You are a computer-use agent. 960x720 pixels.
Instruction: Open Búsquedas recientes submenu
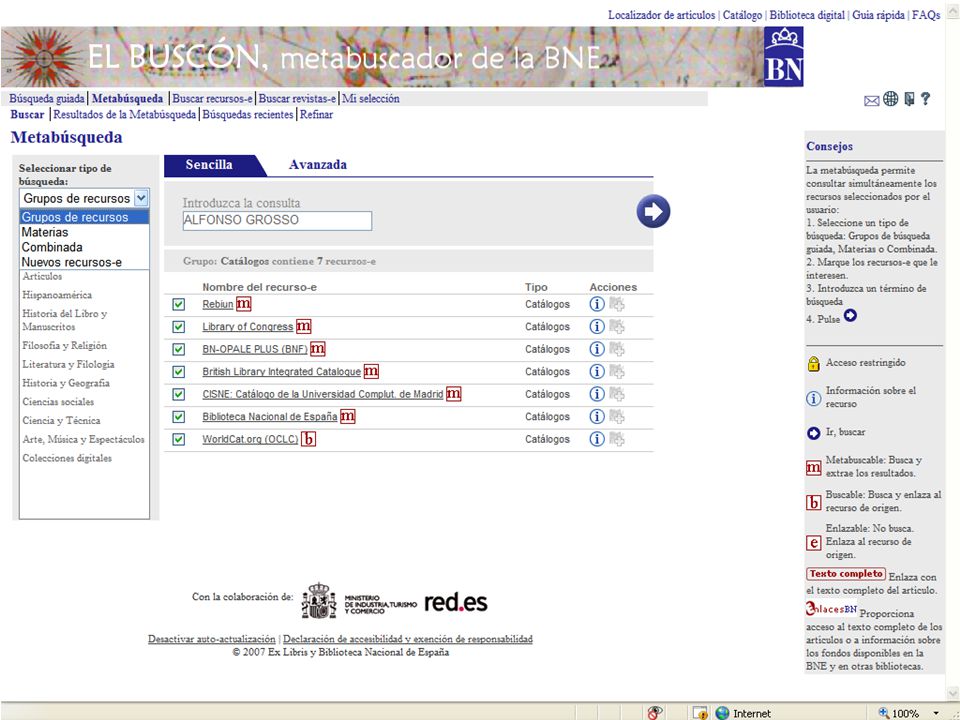click(248, 114)
